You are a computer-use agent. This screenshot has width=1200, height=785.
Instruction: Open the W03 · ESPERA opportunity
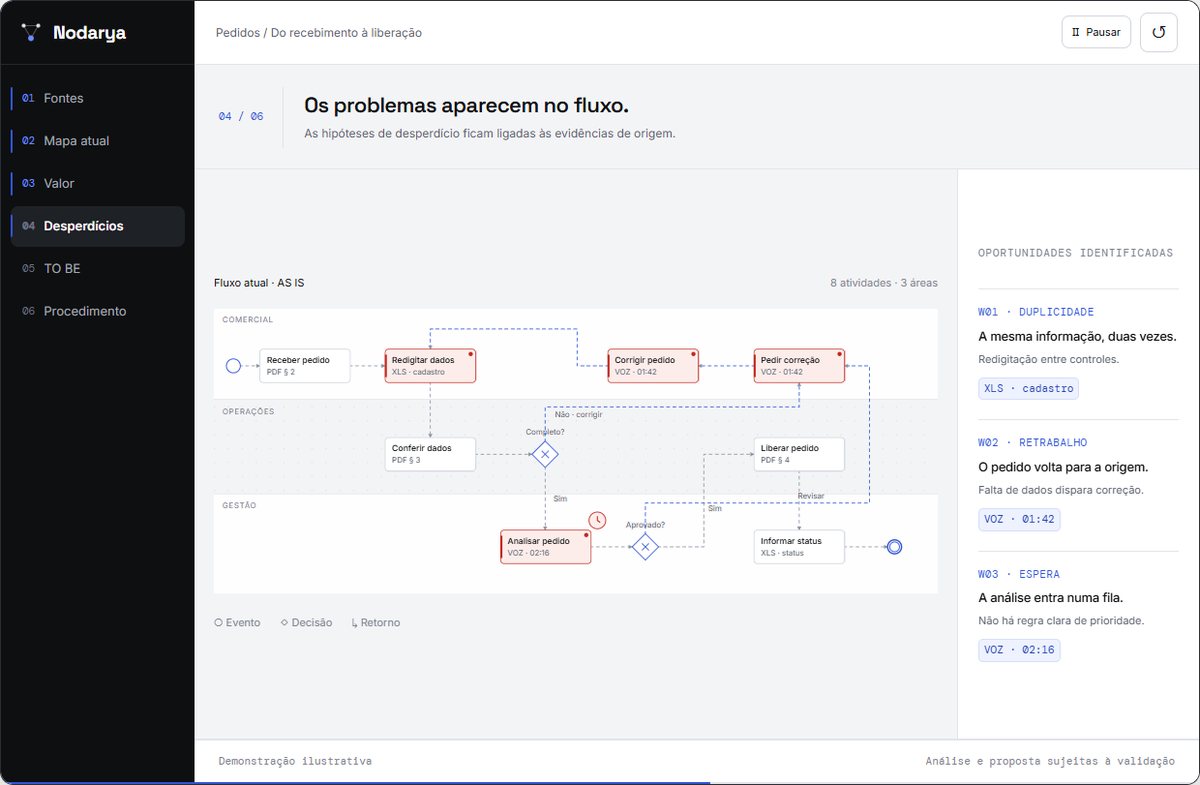tap(1018, 574)
